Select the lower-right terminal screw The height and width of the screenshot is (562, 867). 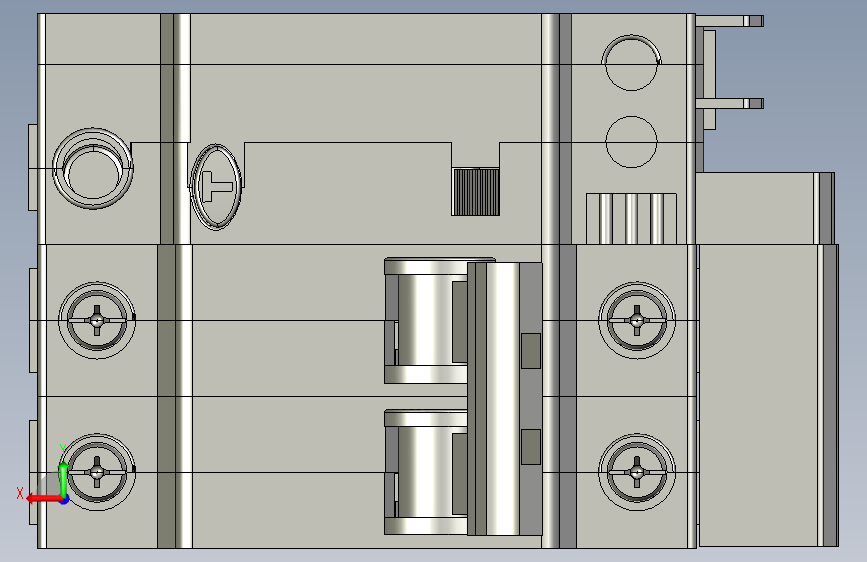(637, 472)
